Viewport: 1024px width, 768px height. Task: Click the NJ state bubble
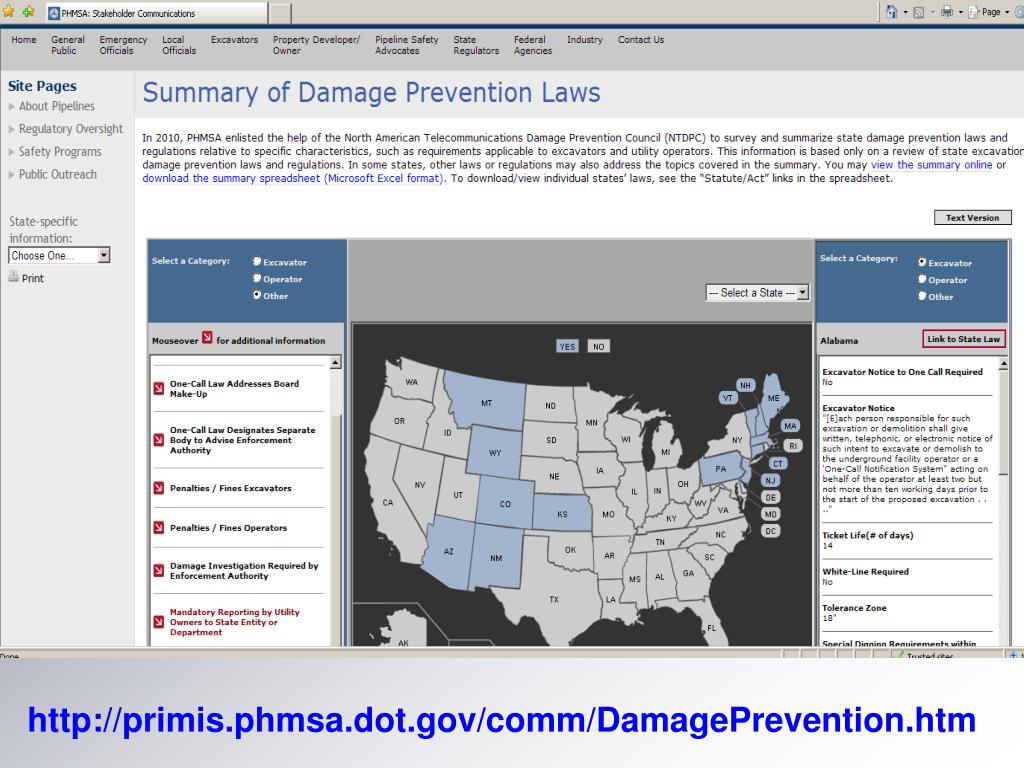[771, 481]
